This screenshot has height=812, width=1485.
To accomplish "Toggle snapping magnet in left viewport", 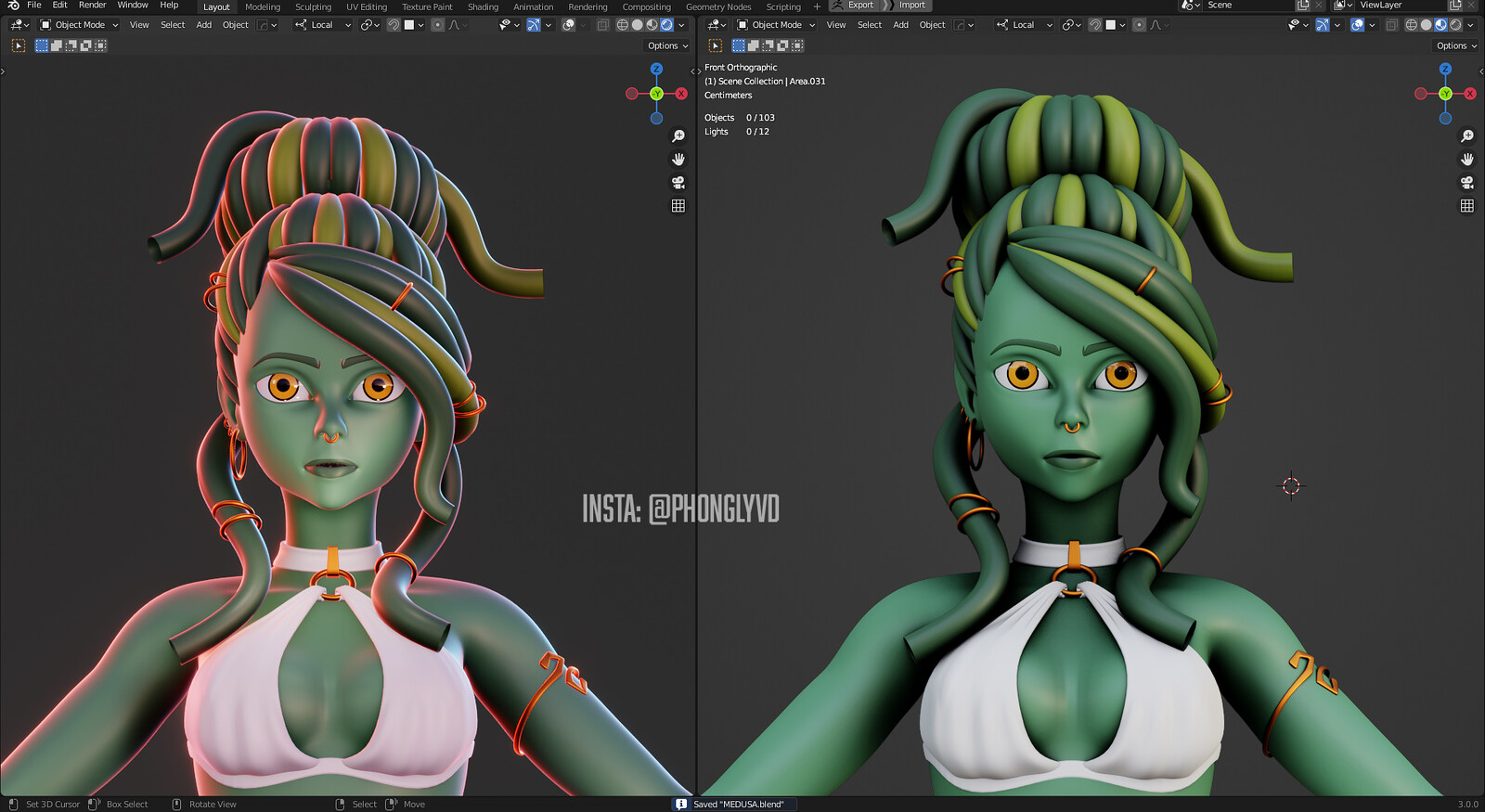I will tap(394, 25).
